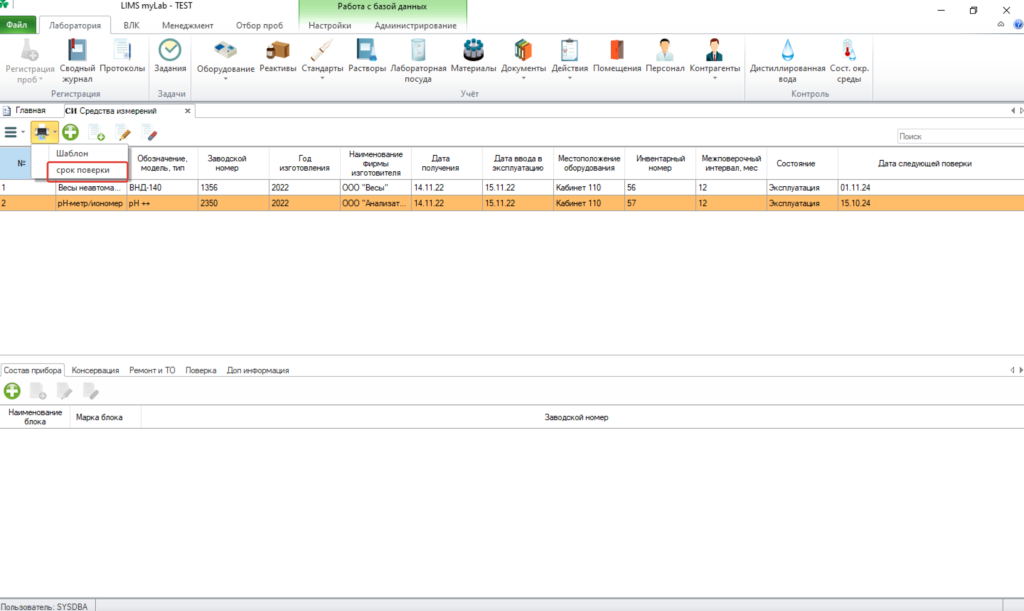Switch to the Поверка tab
Viewport: 1024px width, 611px height.
[200, 370]
